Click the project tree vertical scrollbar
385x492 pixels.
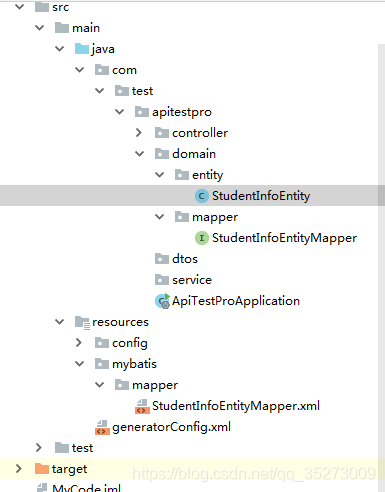(381, 267)
